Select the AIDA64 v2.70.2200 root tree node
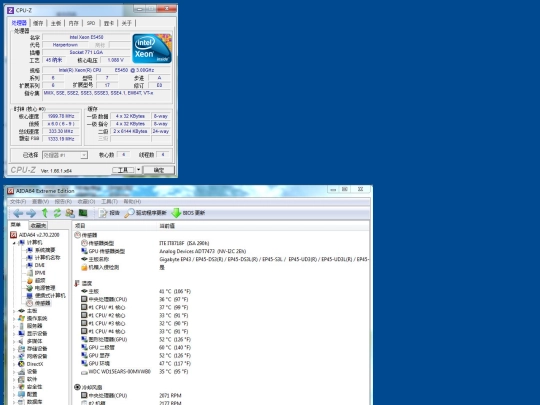This screenshot has height=405, width=540. click(x=35, y=235)
